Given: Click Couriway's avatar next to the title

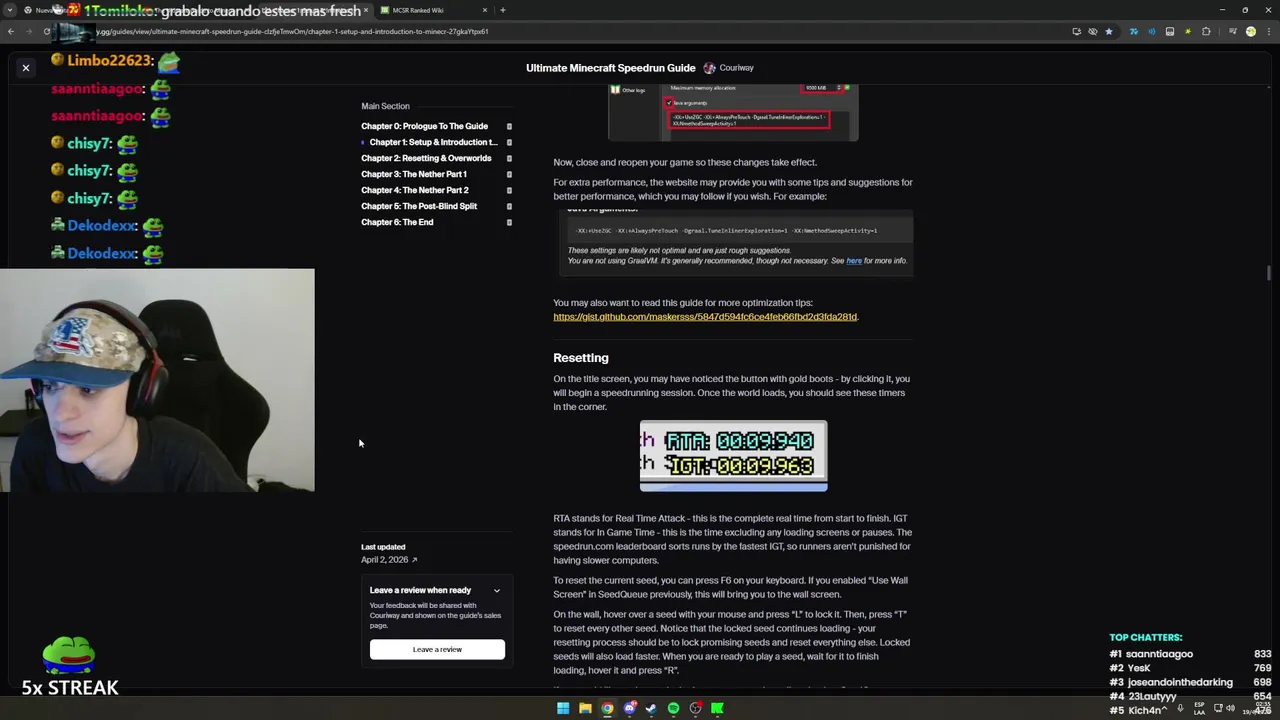Looking at the screenshot, I should pos(709,68).
